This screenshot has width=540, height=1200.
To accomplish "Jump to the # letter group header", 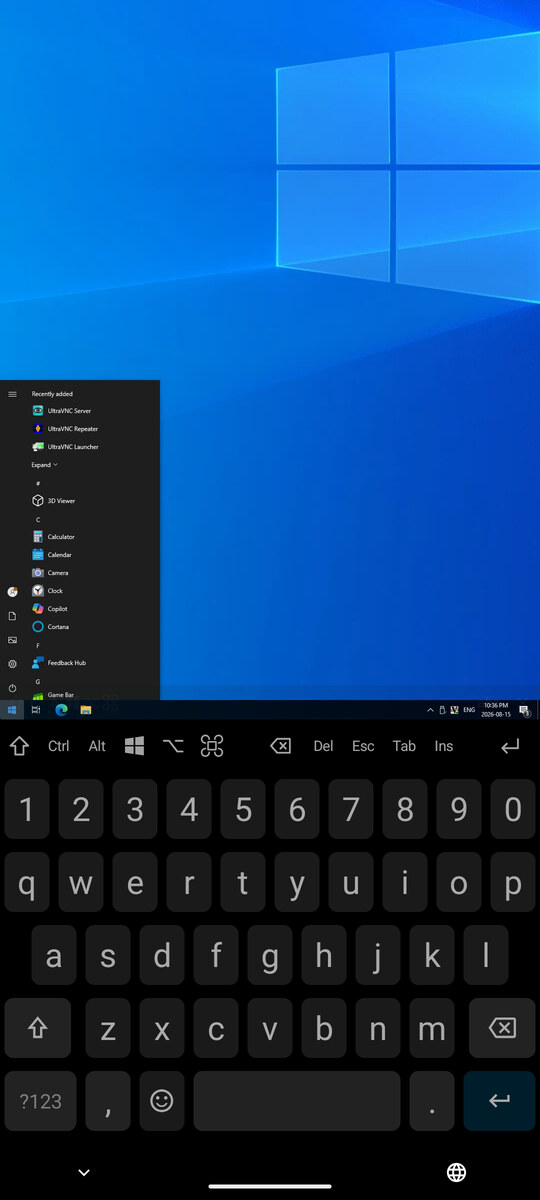I will point(38,483).
